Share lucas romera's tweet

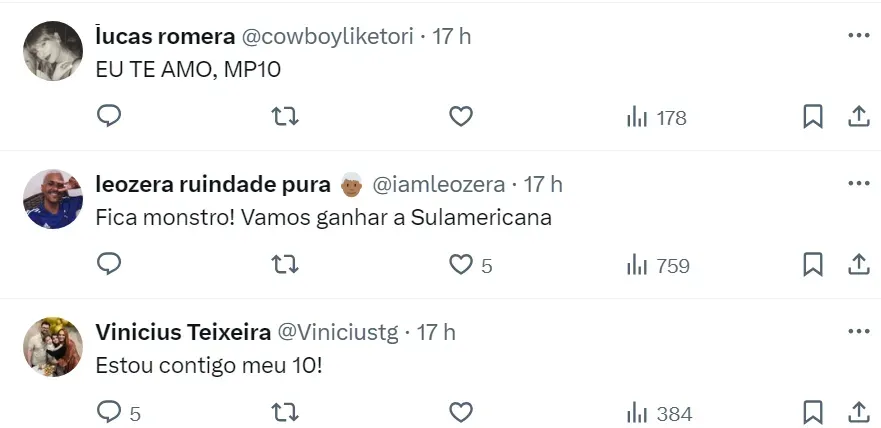[858, 117]
